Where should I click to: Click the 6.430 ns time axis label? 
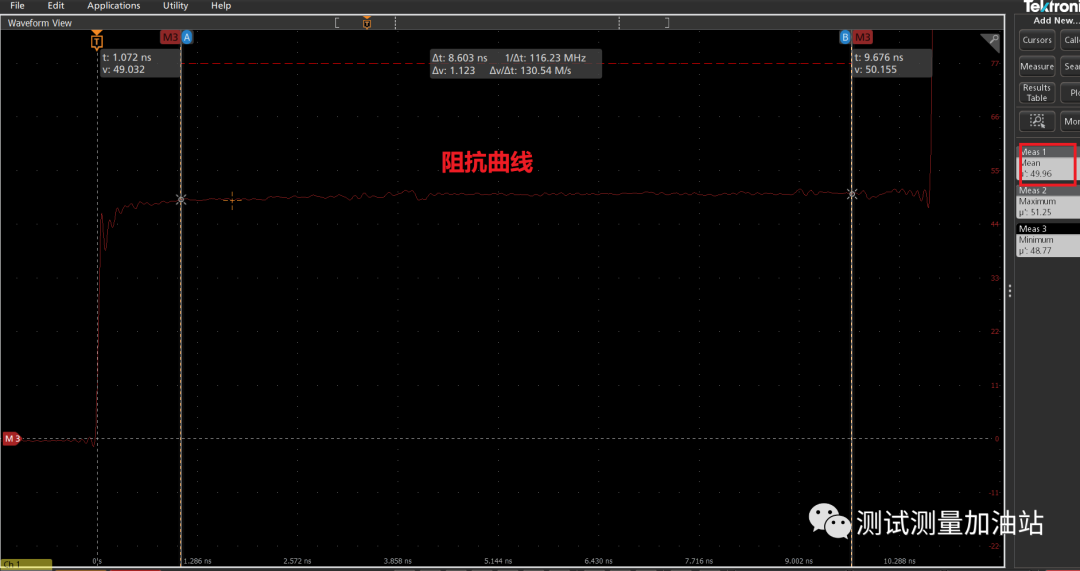click(597, 561)
